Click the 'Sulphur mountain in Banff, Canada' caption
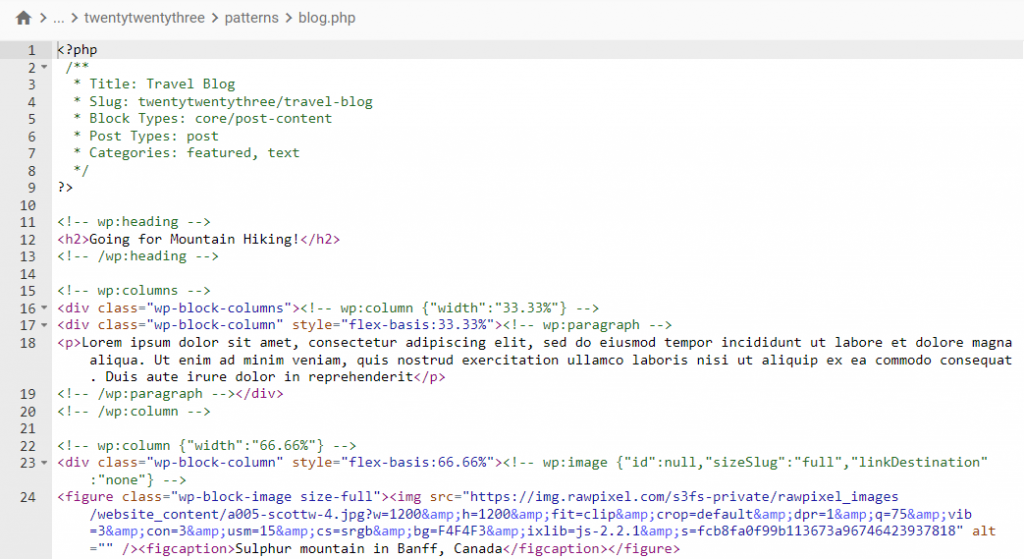The height and width of the screenshot is (559, 1024). pos(368,549)
